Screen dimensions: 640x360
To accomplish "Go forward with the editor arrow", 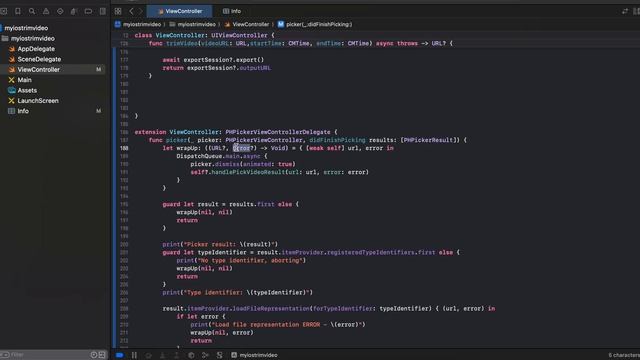I will point(141,11).
